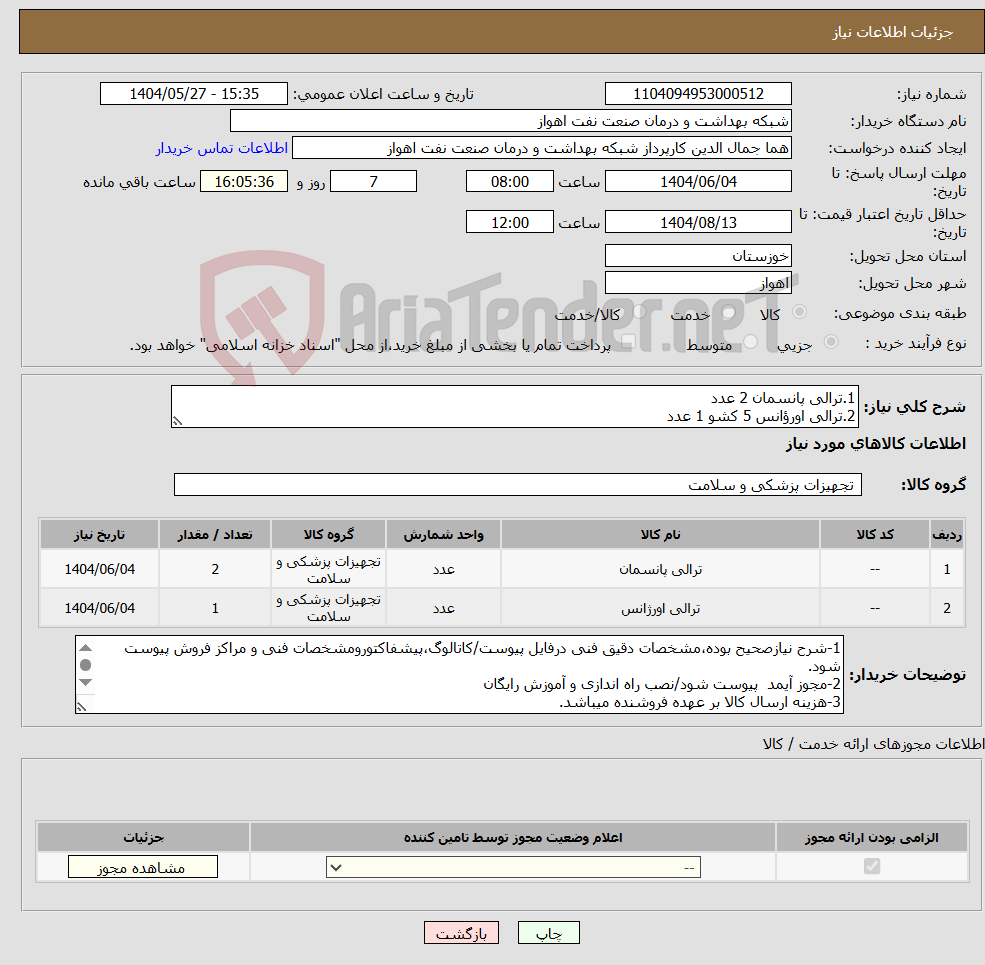Screen dimensions: 985x965
Task: Toggle the mandatory license checkbox
Action: coord(871,866)
